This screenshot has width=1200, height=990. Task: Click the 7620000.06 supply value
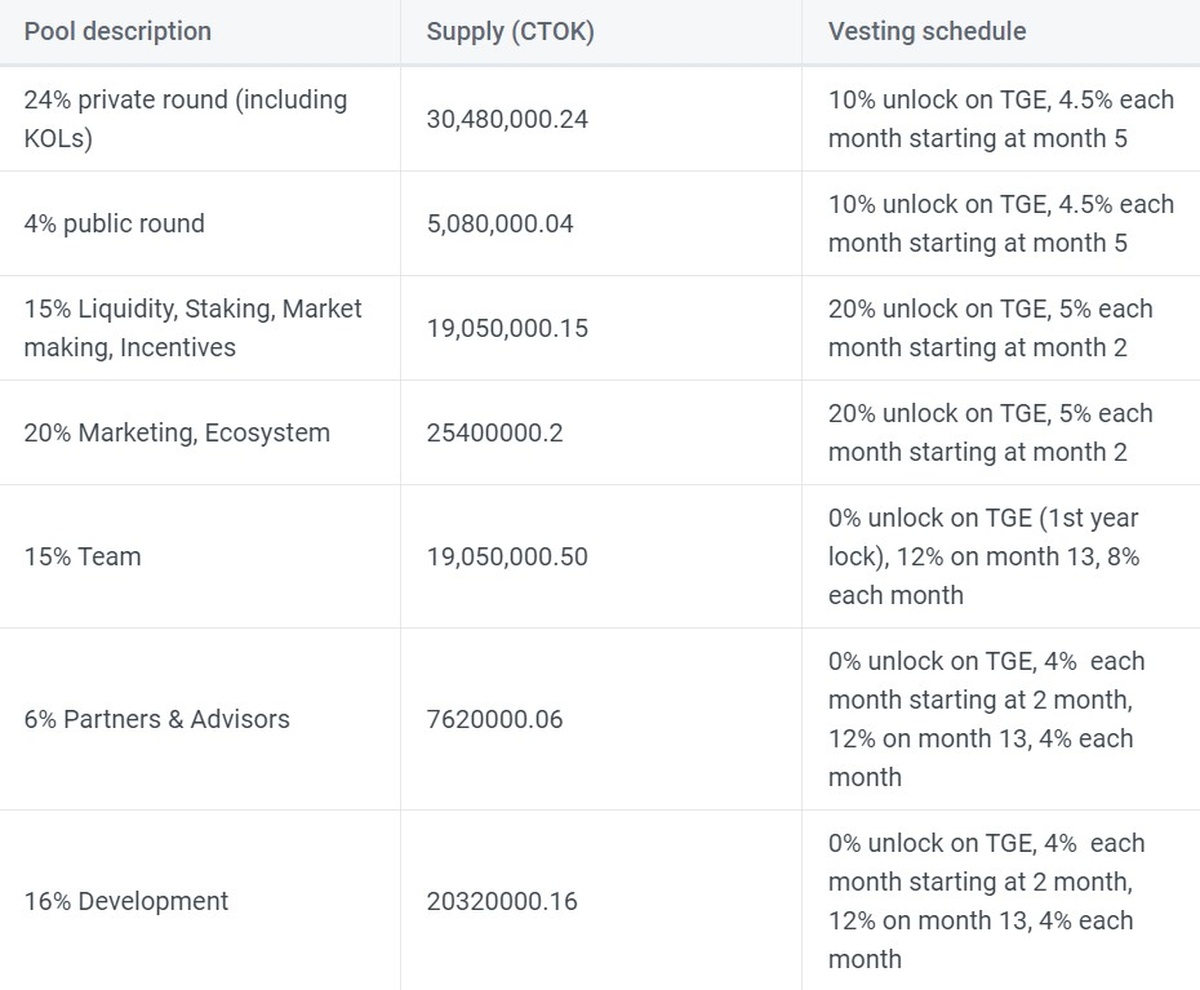(x=494, y=719)
